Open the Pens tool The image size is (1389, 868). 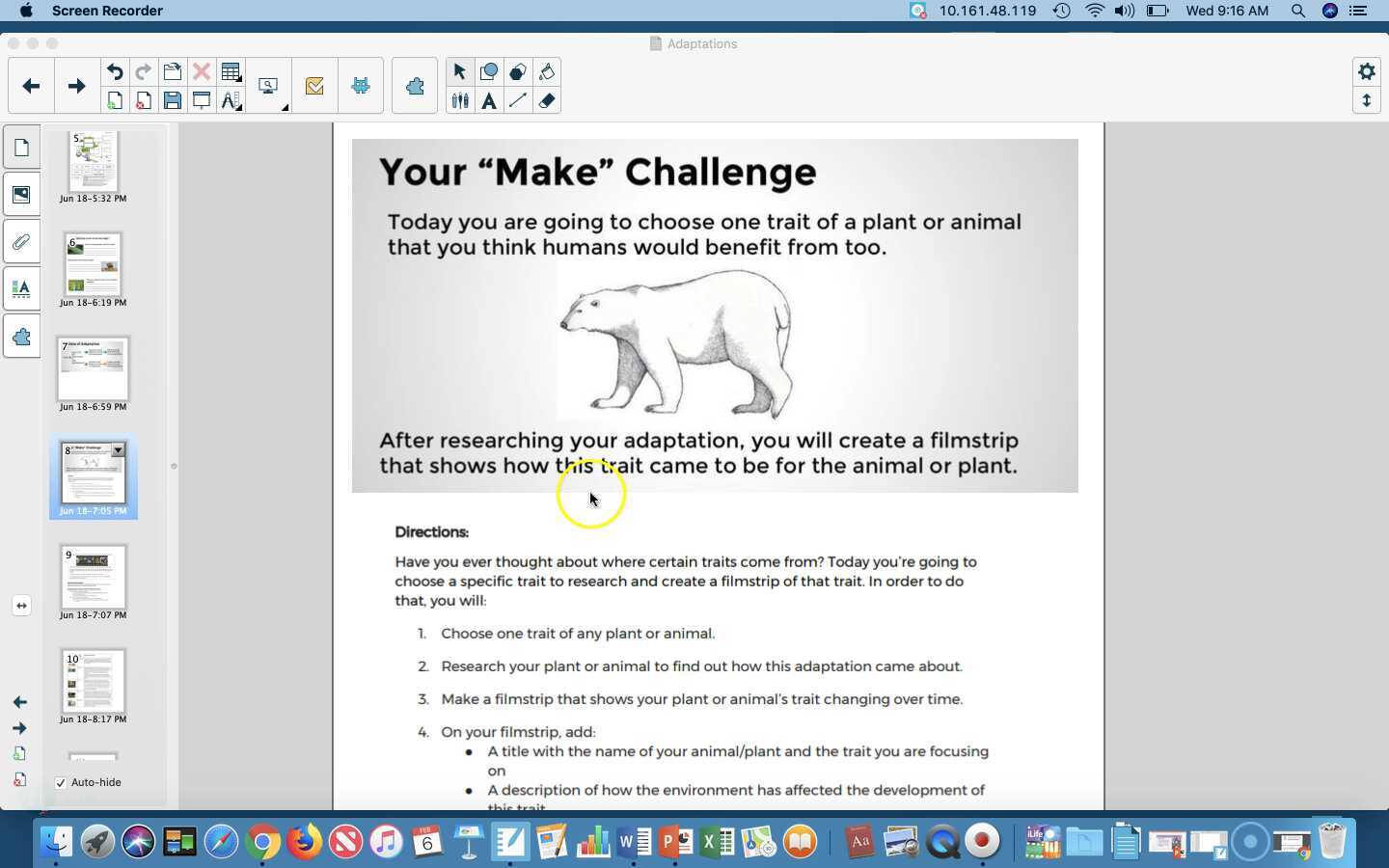tap(460, 100)
